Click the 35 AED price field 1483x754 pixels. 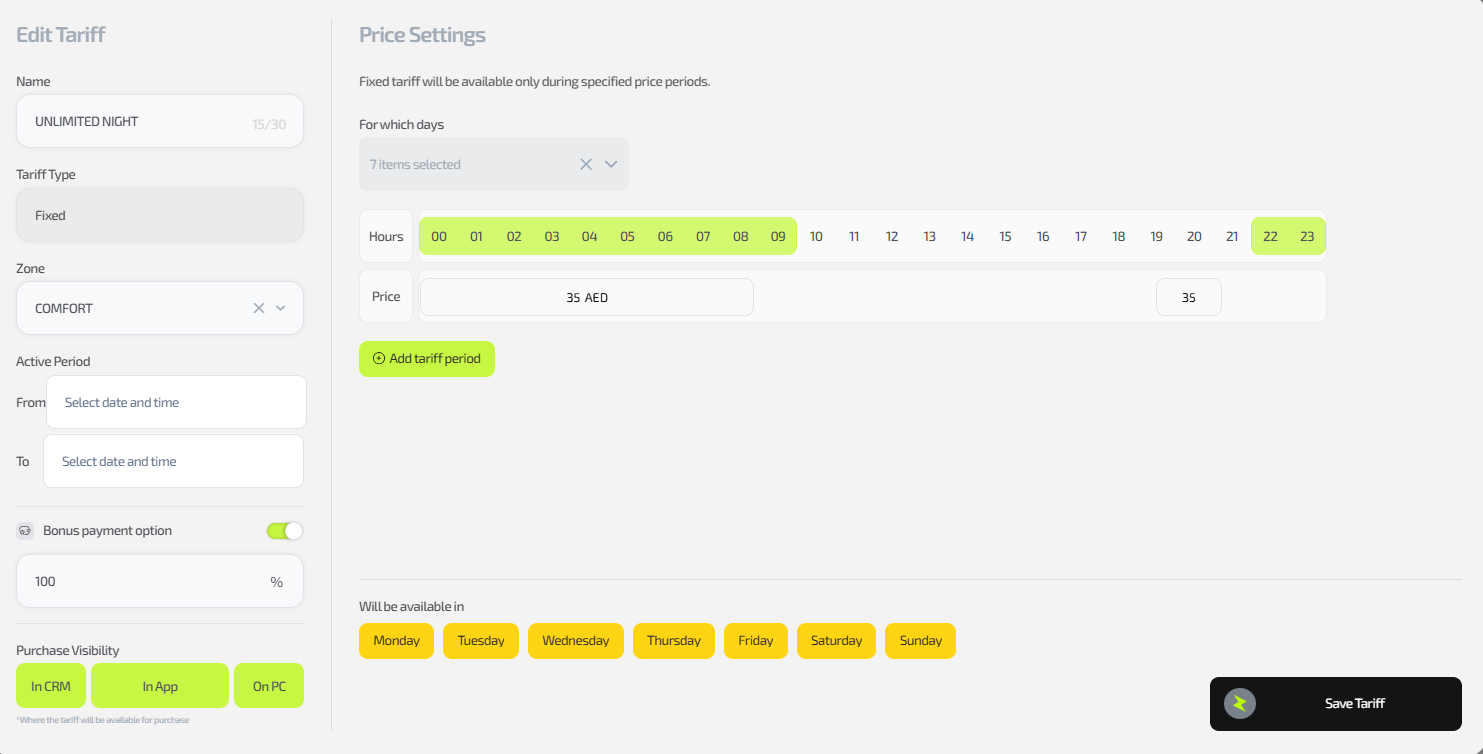pos(586,297)
